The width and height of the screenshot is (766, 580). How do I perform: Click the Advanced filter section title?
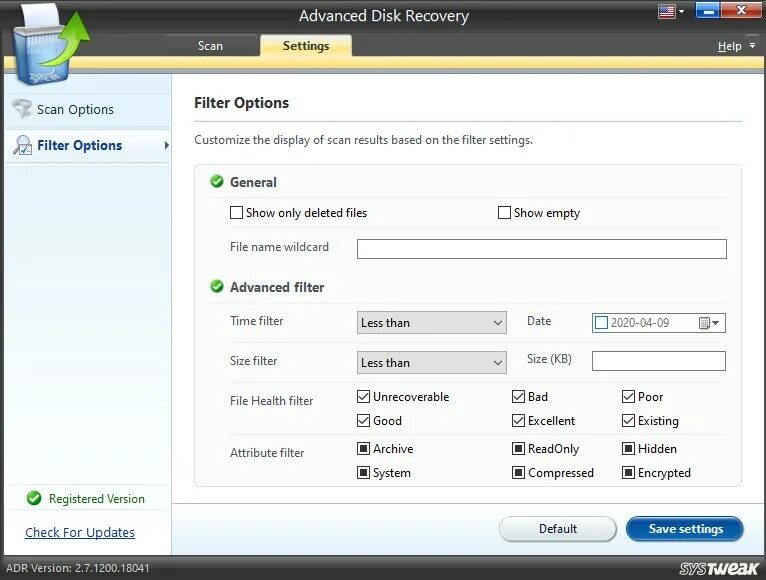[x=277, y=287]
